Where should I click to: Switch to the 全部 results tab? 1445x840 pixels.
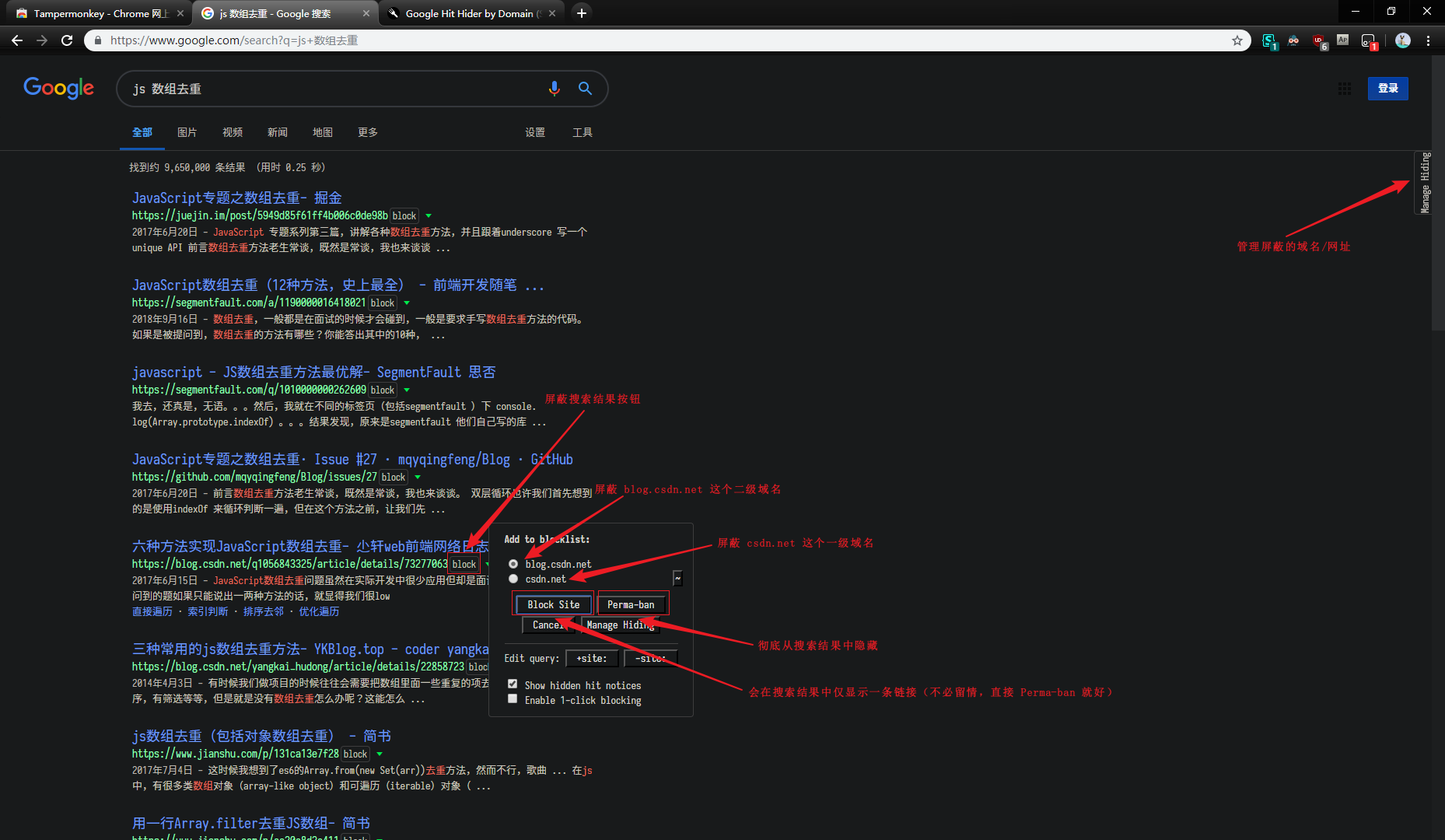(142, 132)
